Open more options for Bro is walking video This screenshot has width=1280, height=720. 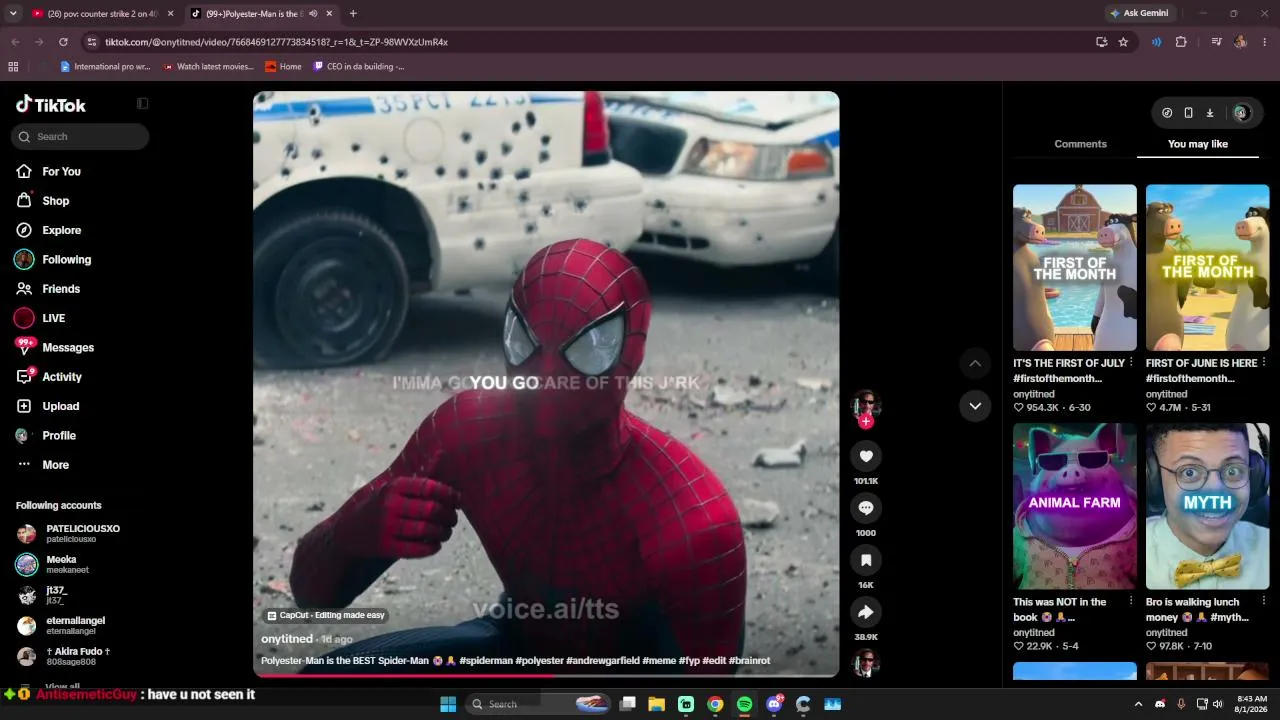1265,602
